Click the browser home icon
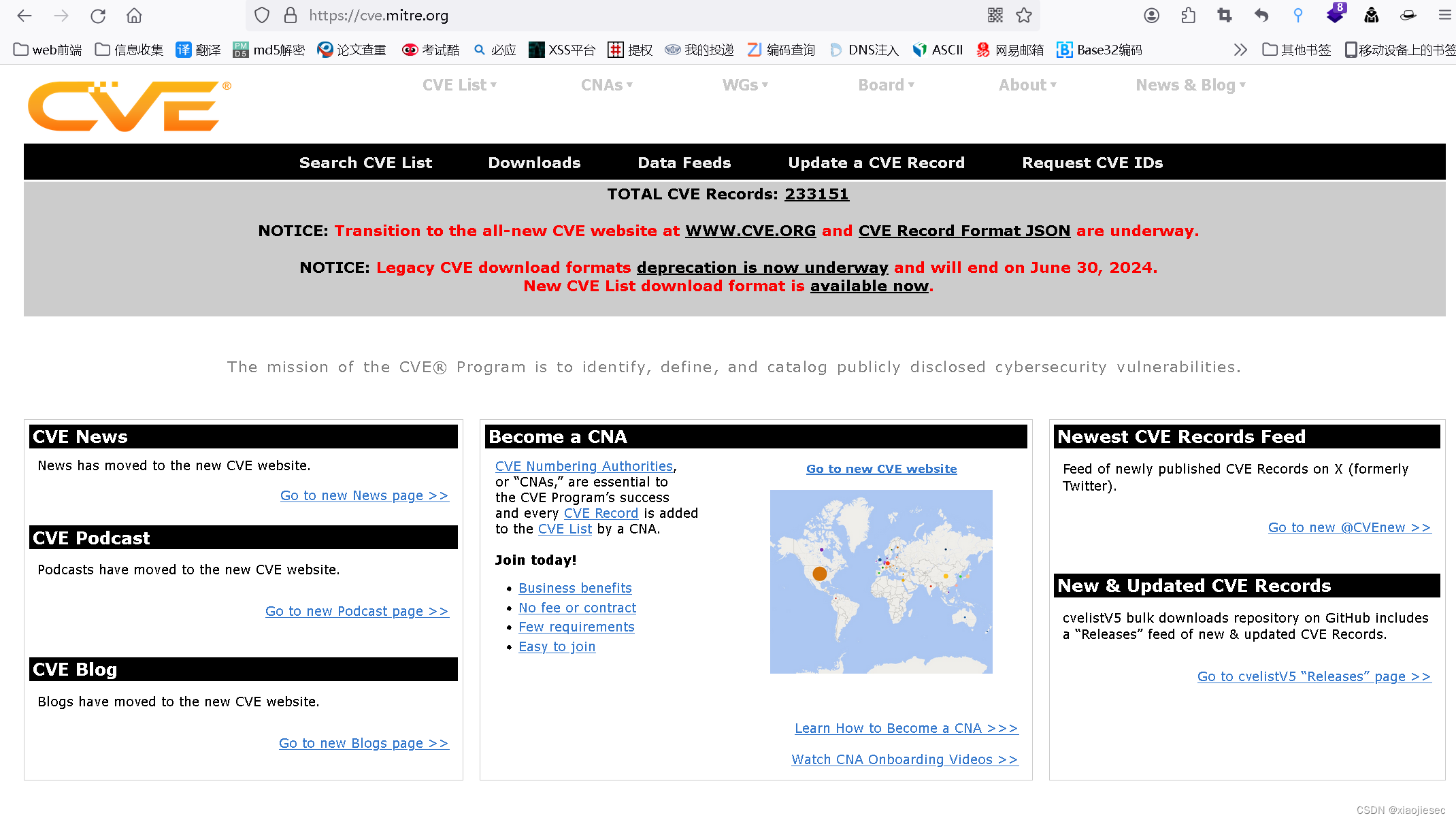 [133, 15]
